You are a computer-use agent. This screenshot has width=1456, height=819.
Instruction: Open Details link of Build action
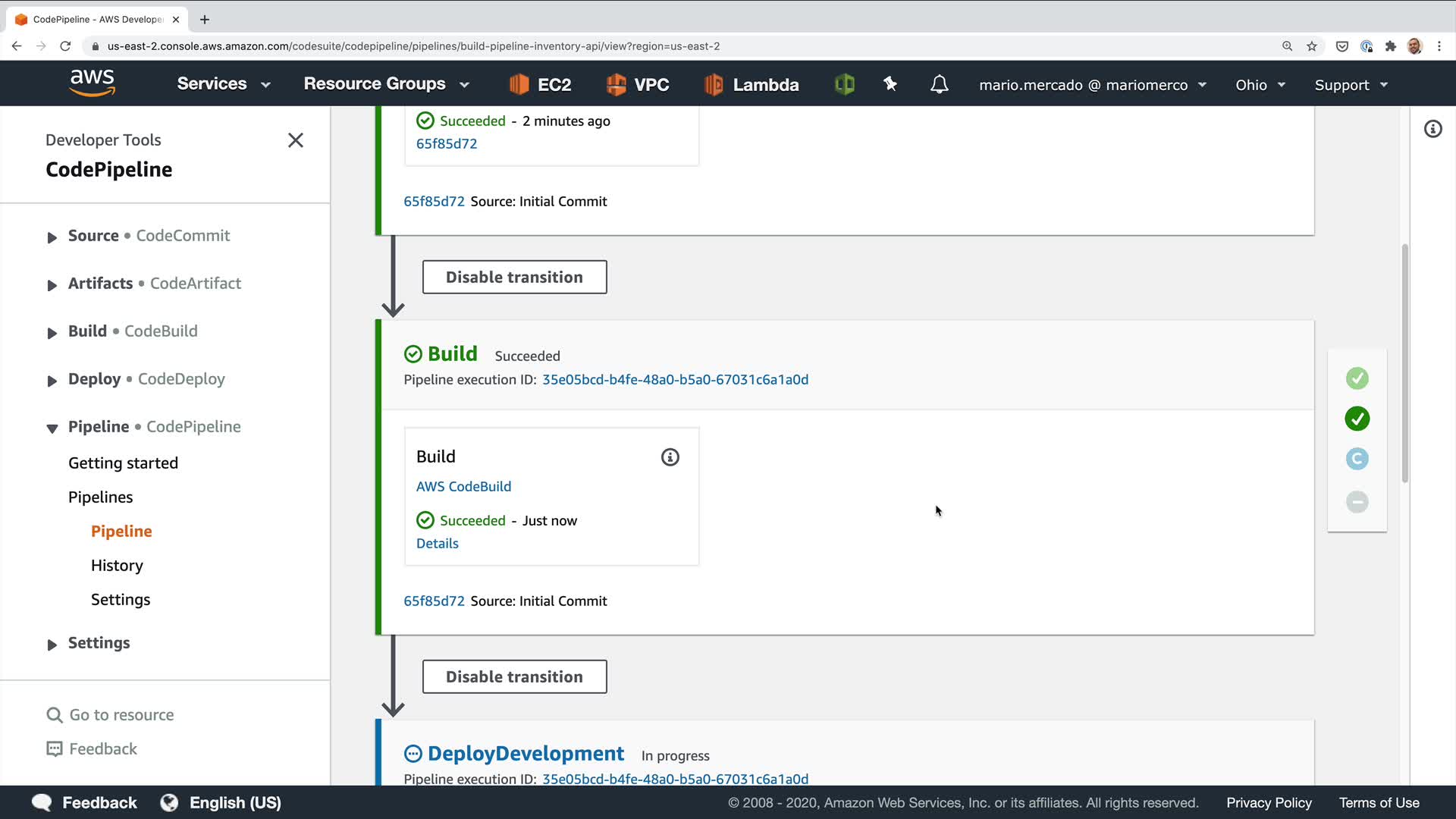pyautogui.click(x=437, y=543)
